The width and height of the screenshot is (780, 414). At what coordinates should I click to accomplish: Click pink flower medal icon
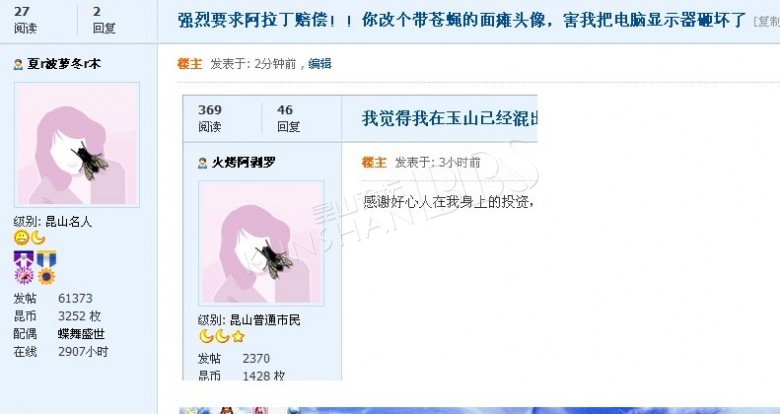click(24, 276)
